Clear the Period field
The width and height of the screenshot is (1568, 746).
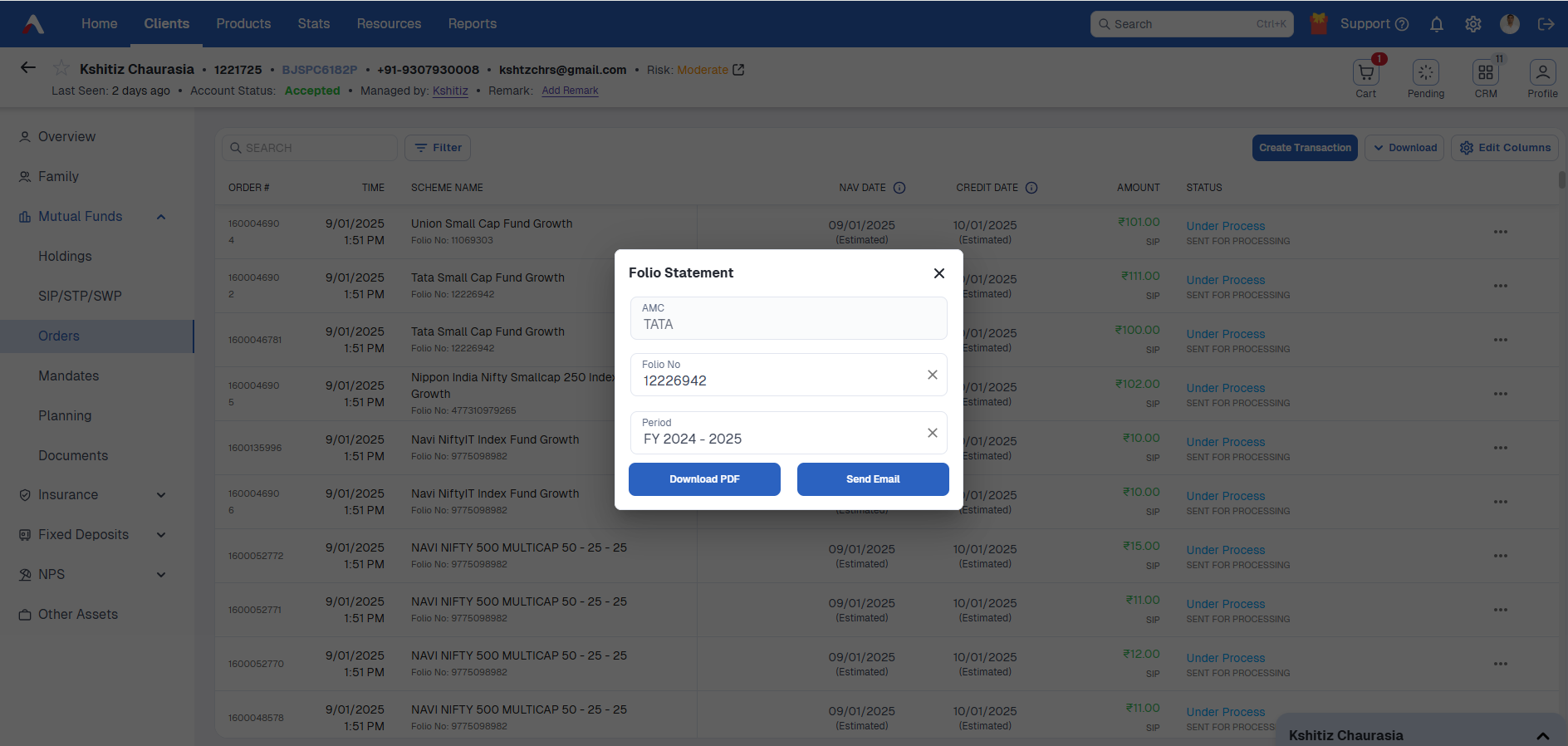[933, 433]
